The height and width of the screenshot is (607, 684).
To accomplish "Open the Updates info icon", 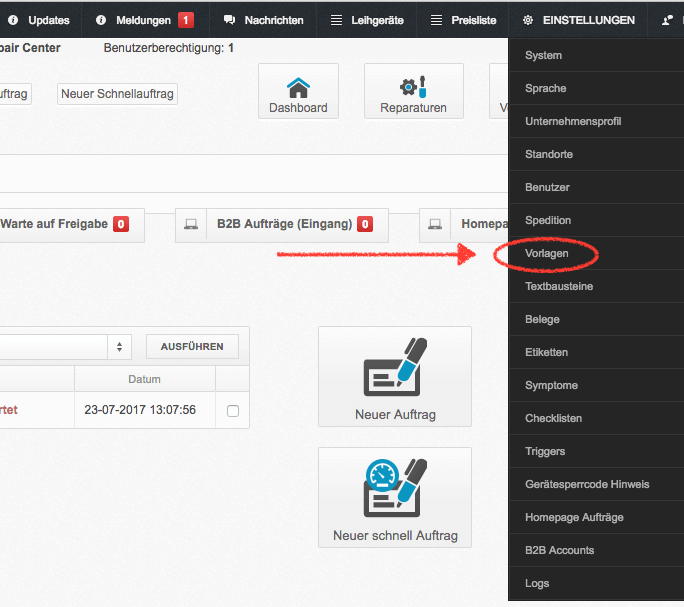I will click(x=13, y=20).
